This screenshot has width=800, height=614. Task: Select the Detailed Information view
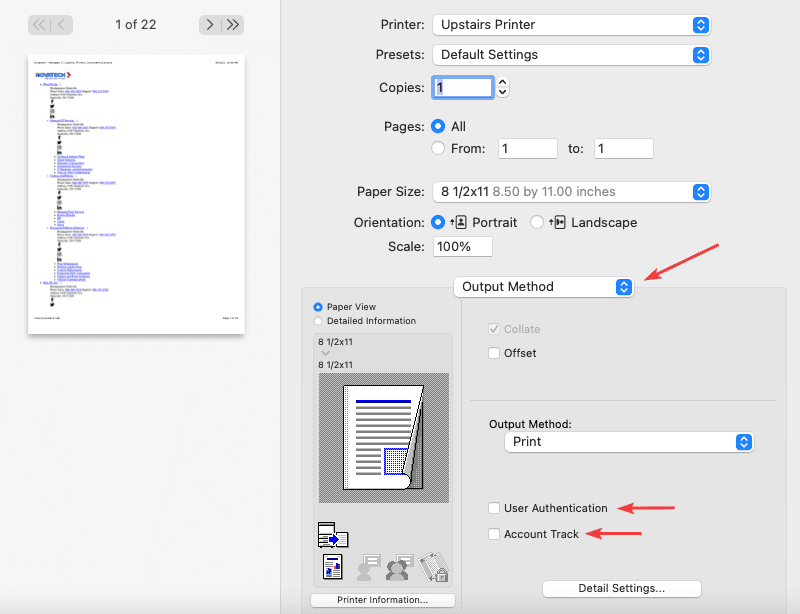coord(319,321)
